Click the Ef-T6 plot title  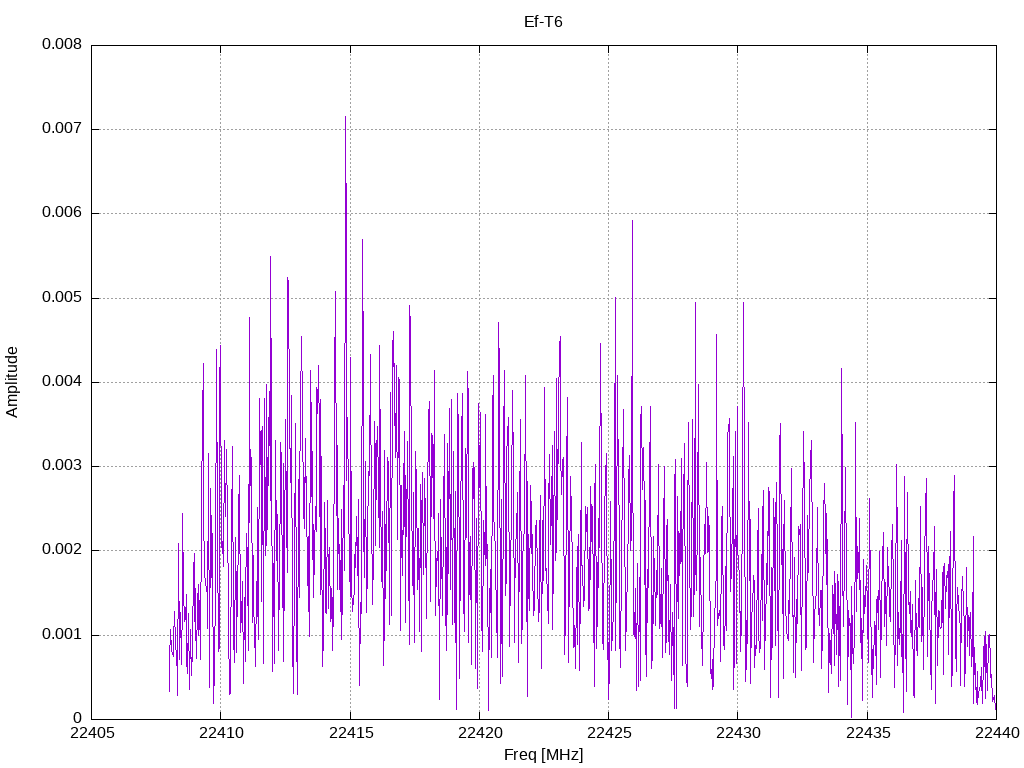(x=543, y=22)
